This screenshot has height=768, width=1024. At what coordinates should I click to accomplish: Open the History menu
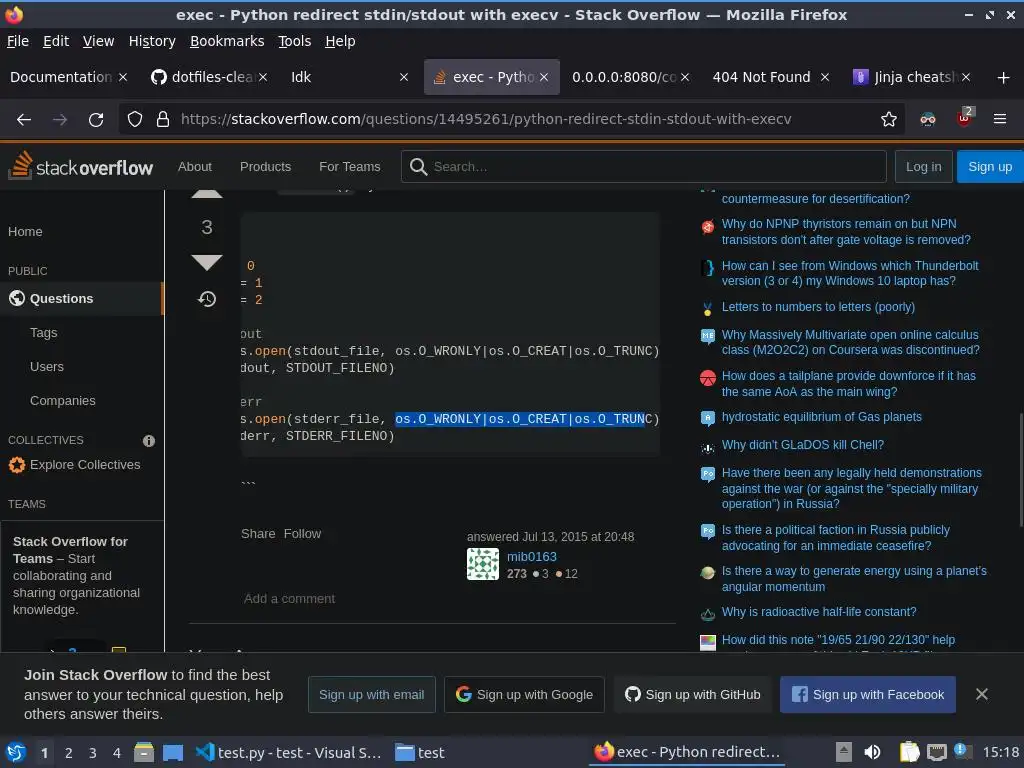152,41
